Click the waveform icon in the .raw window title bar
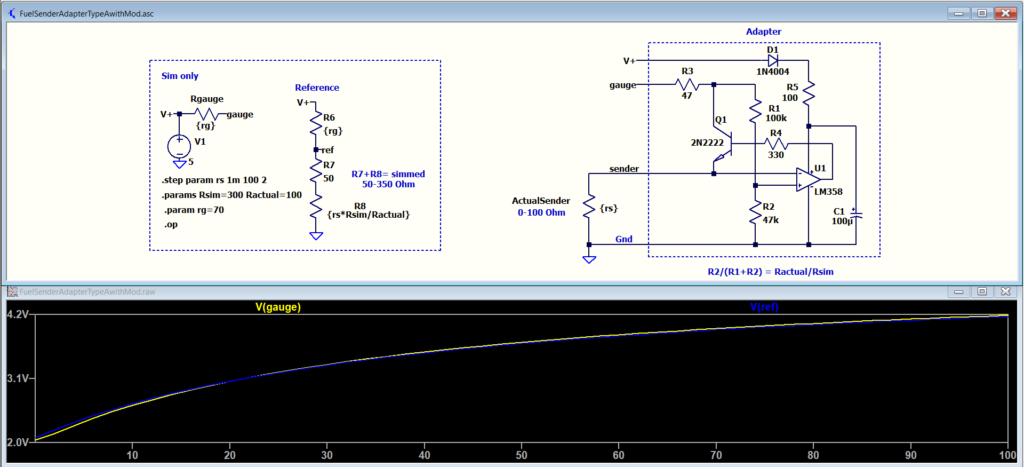Image resolution: width=1024 pixels, height=467 pixels. pos(12,291)
